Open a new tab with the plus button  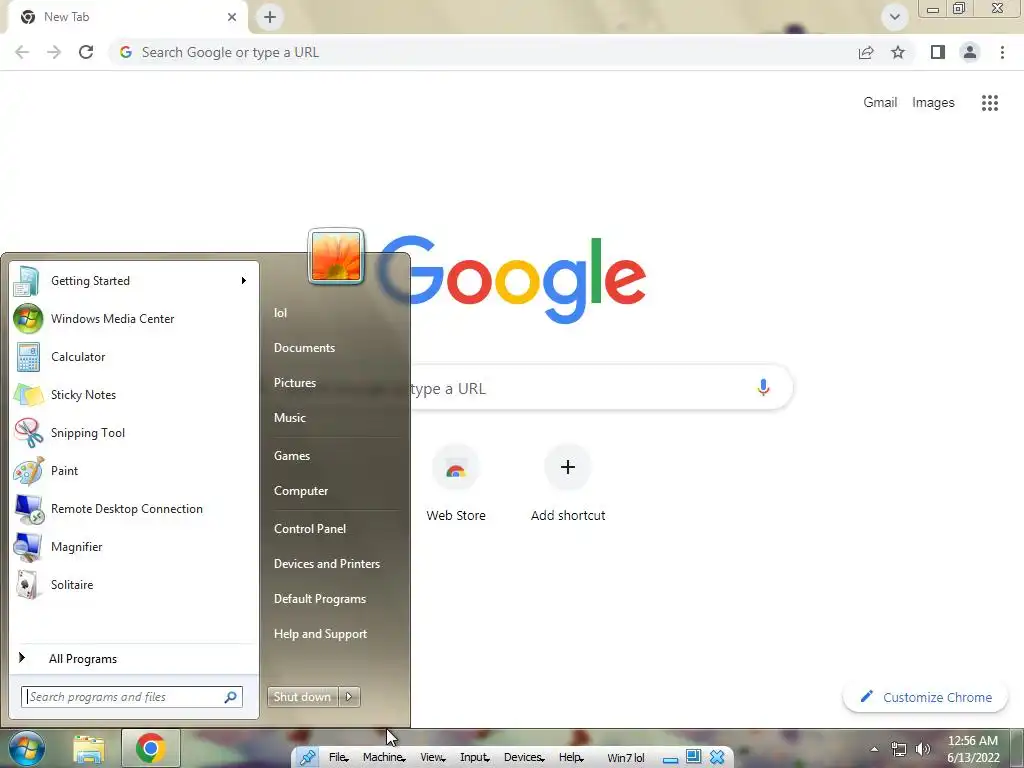coord(270,17)
